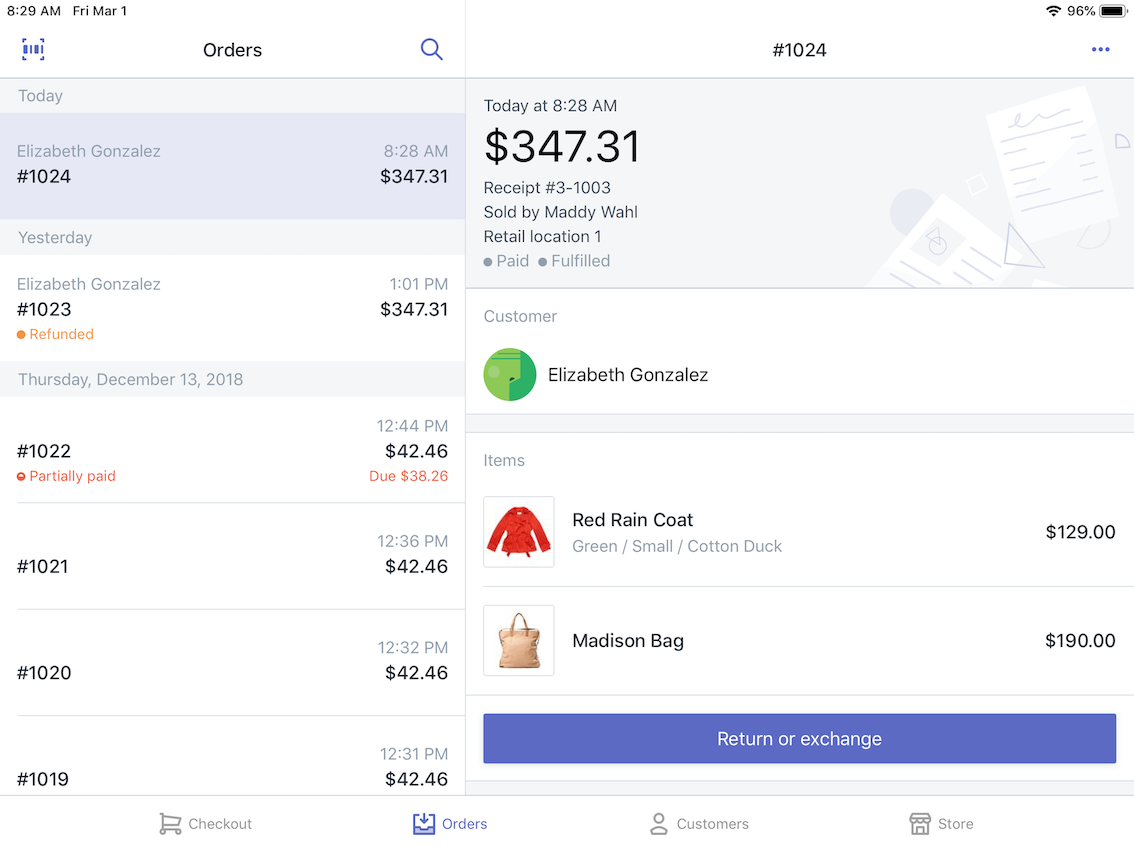
Task: Click the Partially paid status label
Action: coord(67,476)
